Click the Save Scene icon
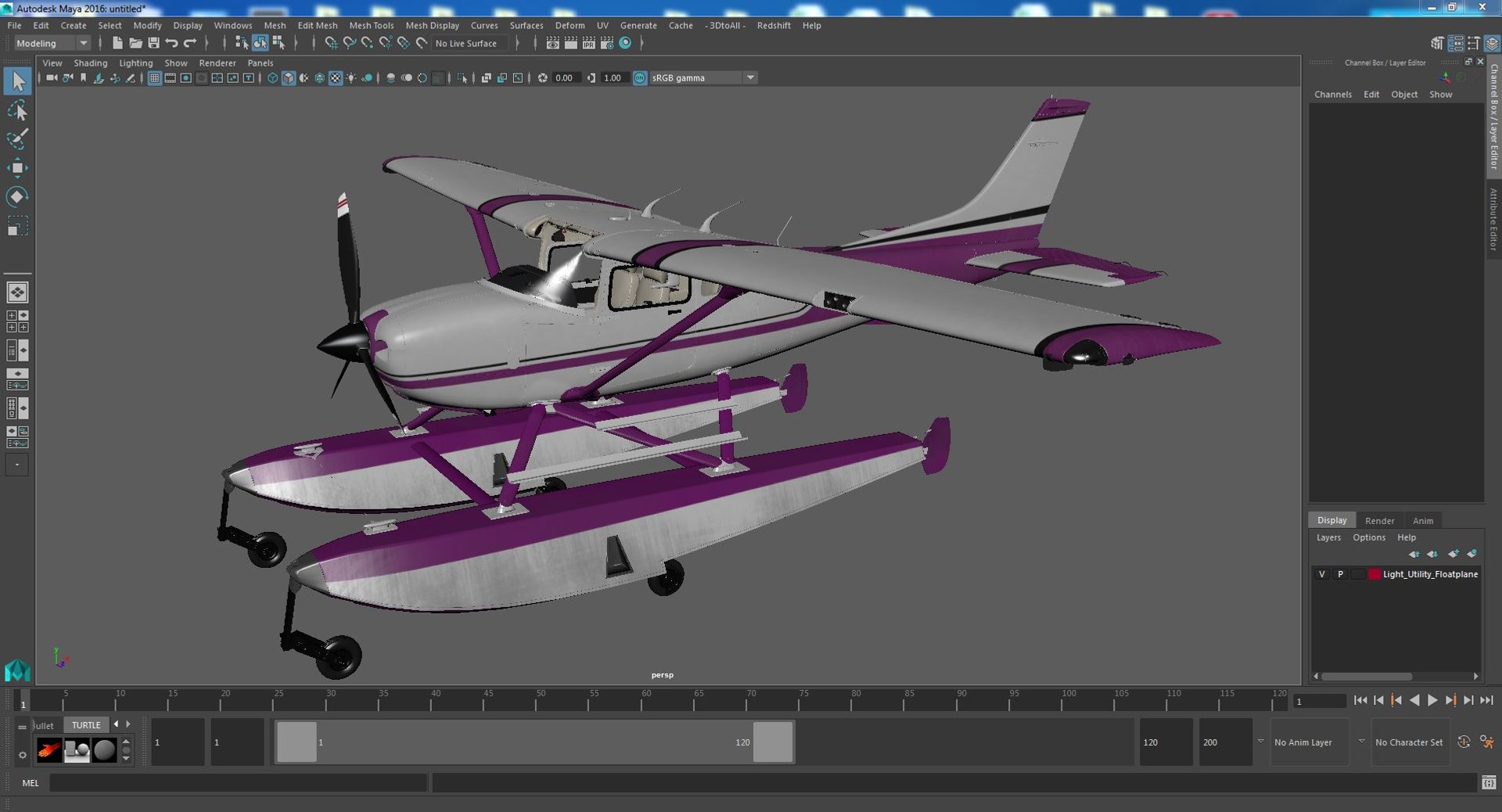 [153, 43]
